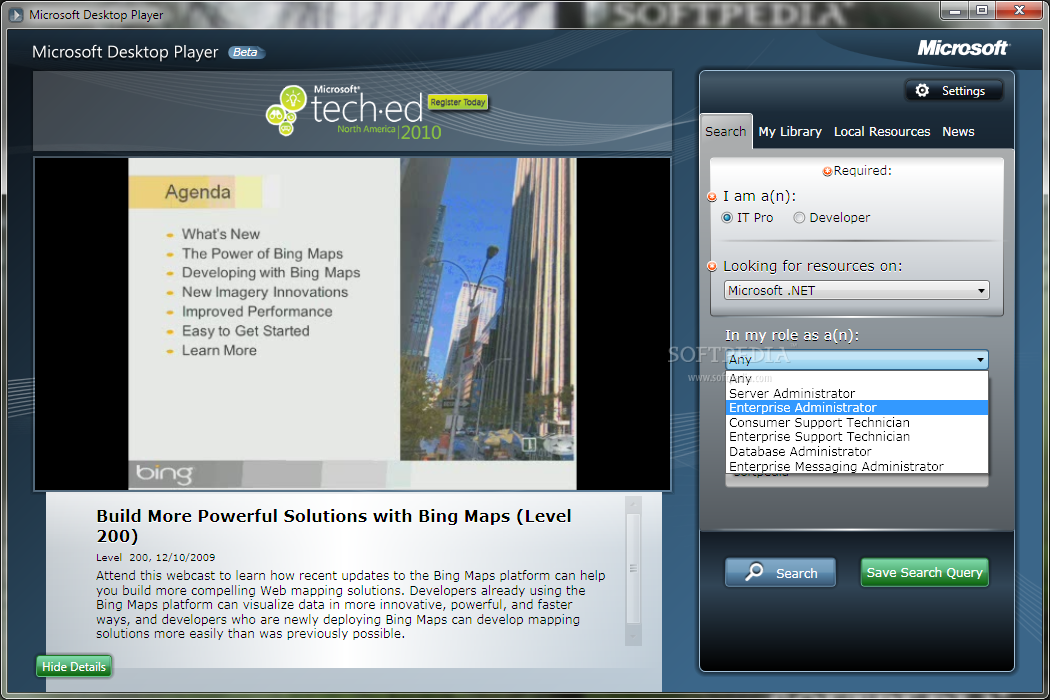The height and width of the screenshot is (700, 1050).
Task: Select the IT Pro radio button
Action: [727, 218]
